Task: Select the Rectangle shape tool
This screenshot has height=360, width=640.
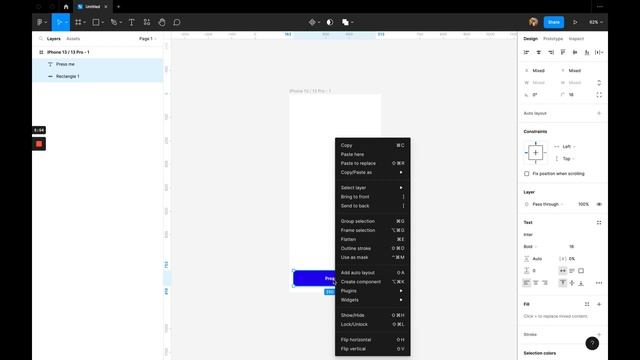Action: click(96, 22)
